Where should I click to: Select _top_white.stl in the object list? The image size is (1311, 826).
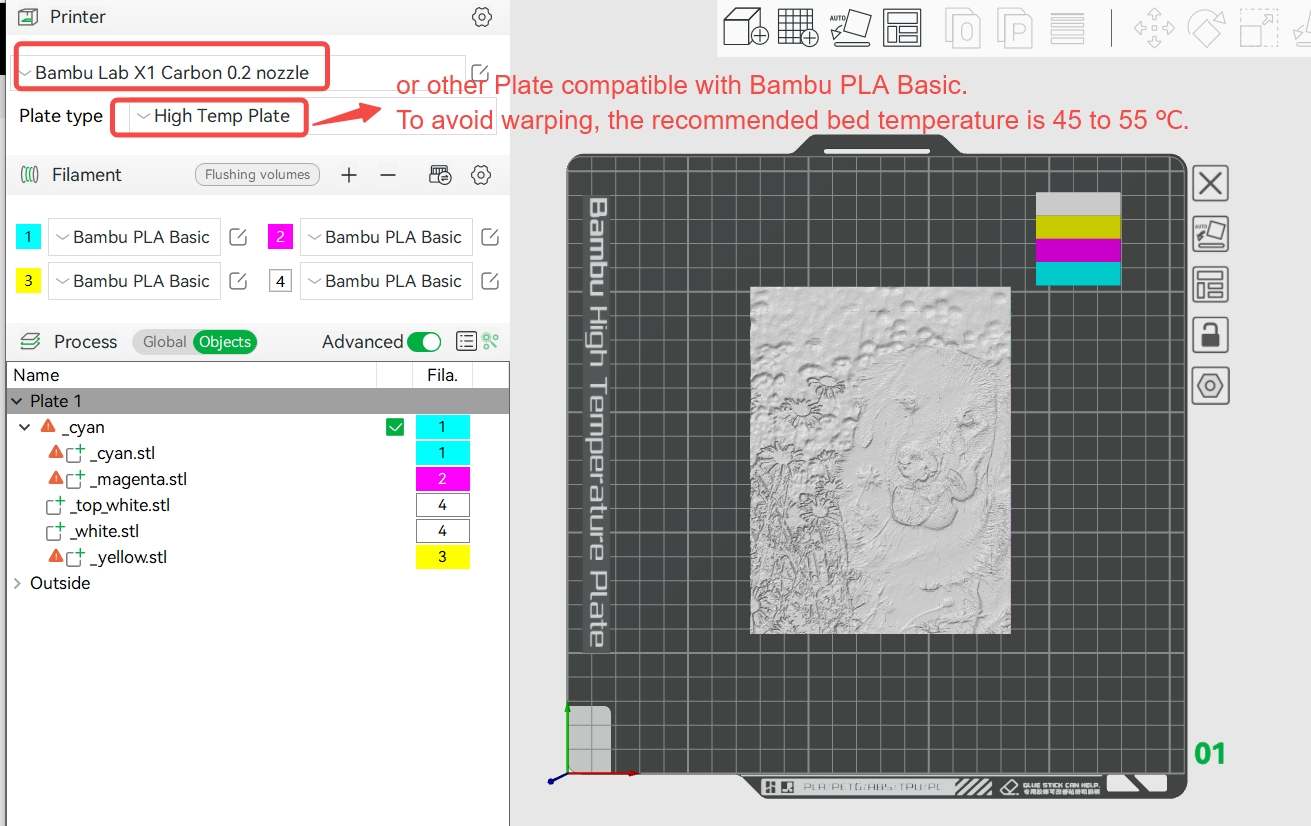pyautogui.click(x=120, y=505)
